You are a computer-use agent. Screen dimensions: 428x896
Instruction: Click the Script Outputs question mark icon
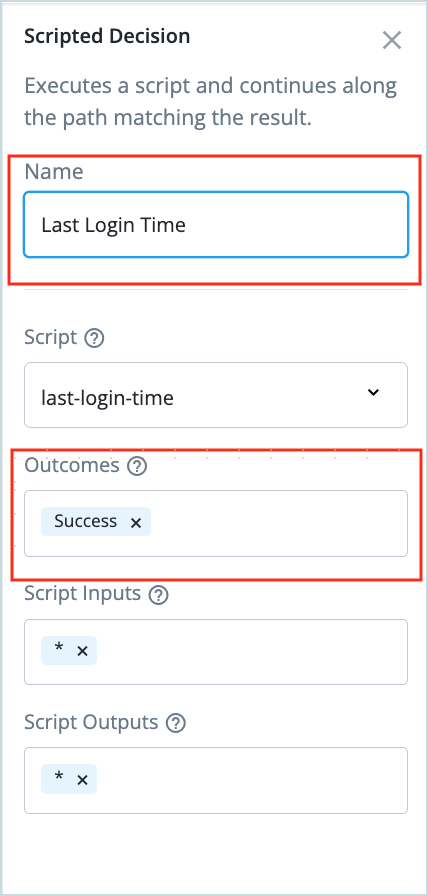click(x=175, y=724)
